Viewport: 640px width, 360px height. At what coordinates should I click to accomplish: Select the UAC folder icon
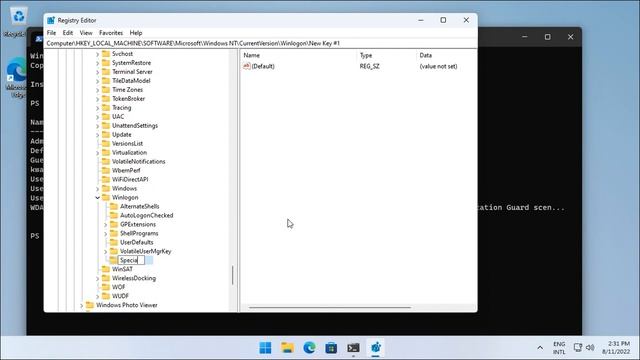[106, 116]
